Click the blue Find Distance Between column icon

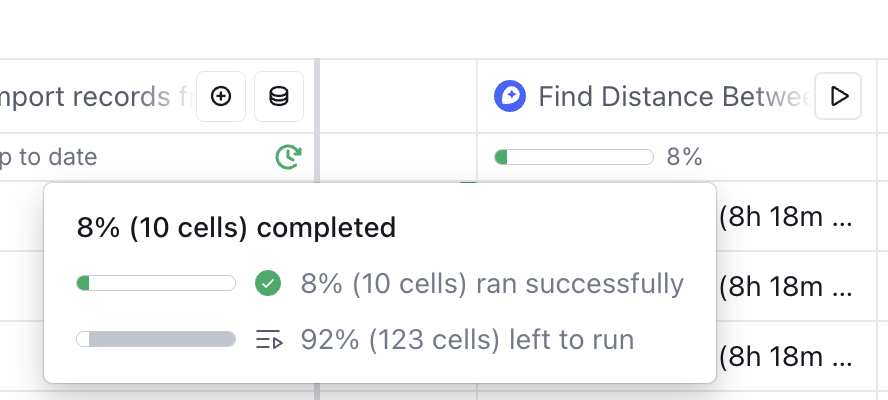point(510,96)
